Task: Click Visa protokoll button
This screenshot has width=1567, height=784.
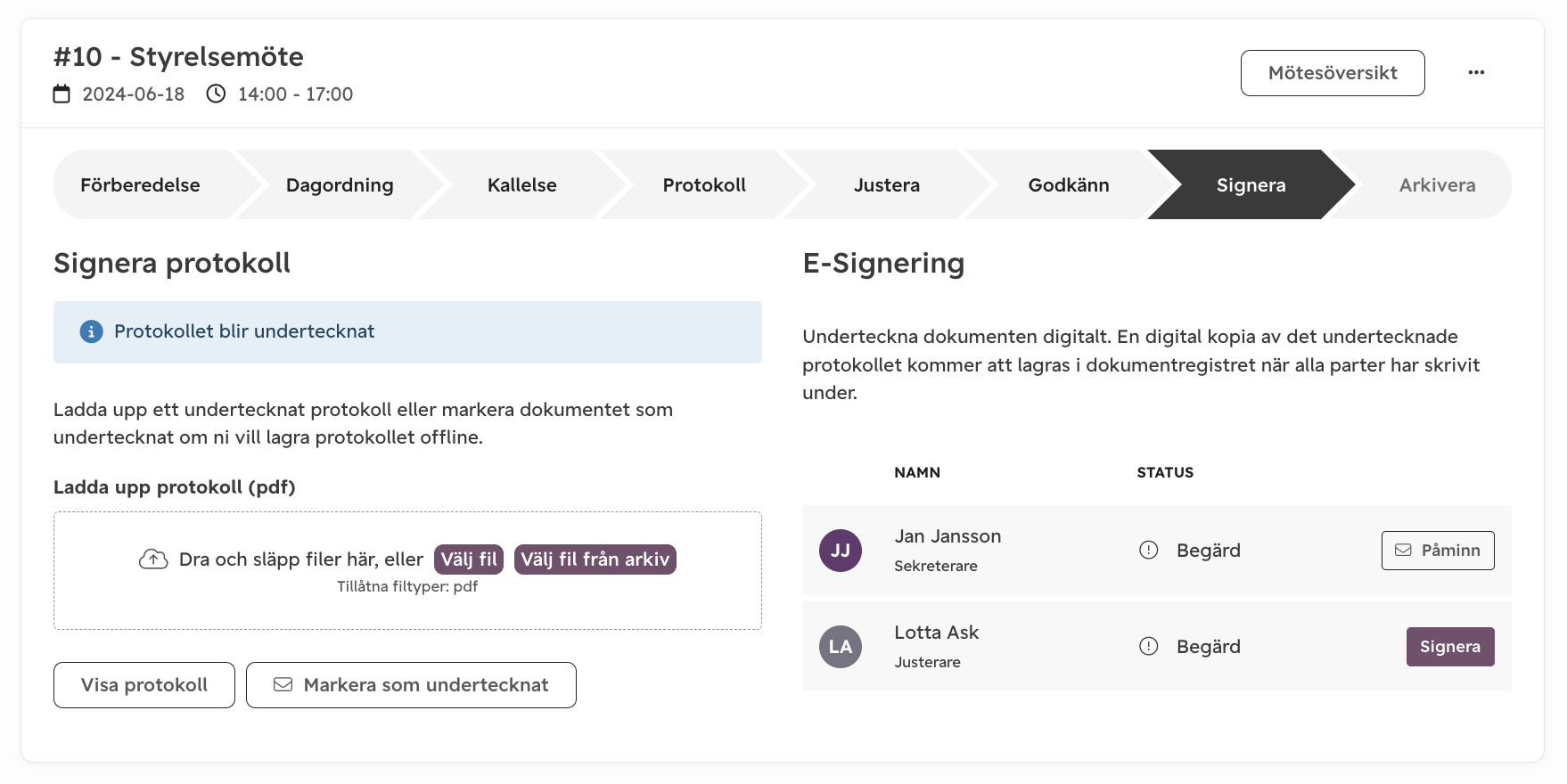Action: (144, 685)
